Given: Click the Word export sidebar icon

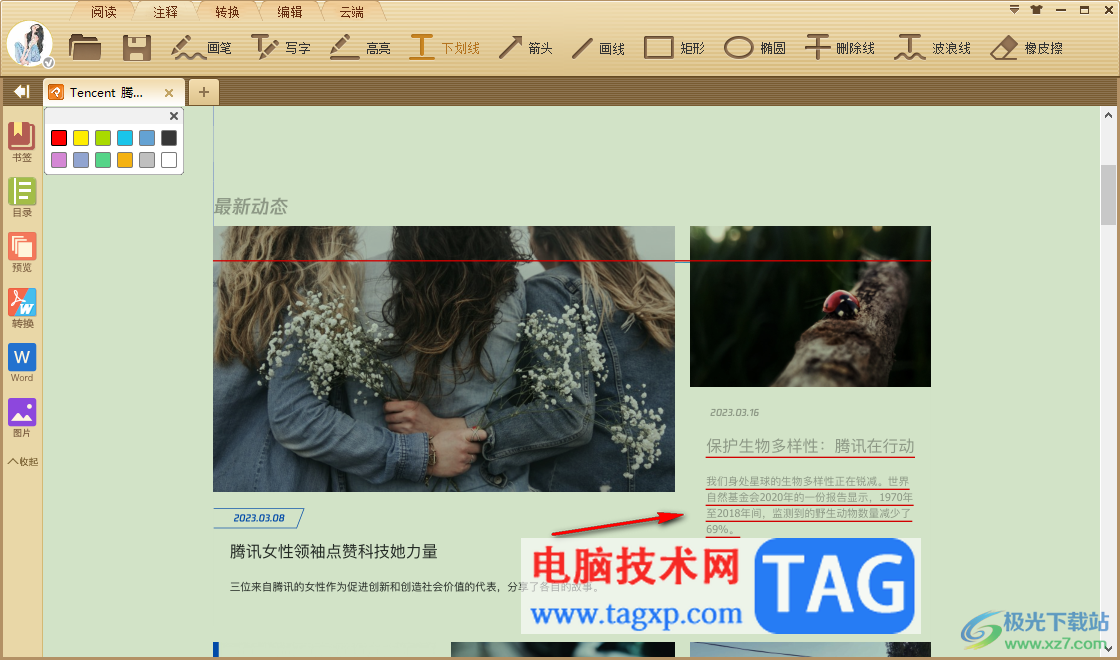Looking at the screenshot, I should tap(22, 363).
